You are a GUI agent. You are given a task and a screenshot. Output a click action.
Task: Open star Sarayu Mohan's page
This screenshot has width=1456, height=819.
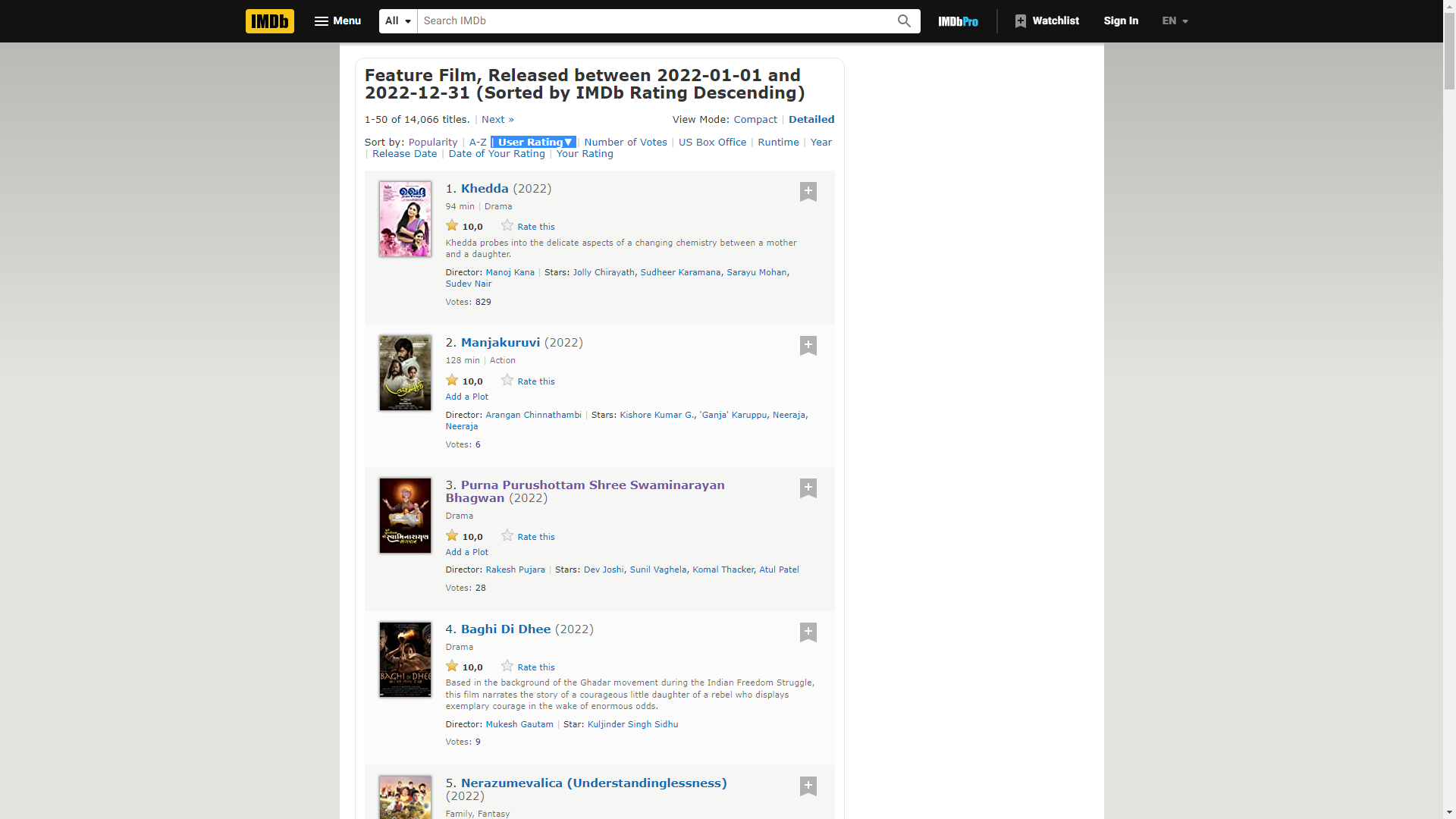click(x=757, y=272)
